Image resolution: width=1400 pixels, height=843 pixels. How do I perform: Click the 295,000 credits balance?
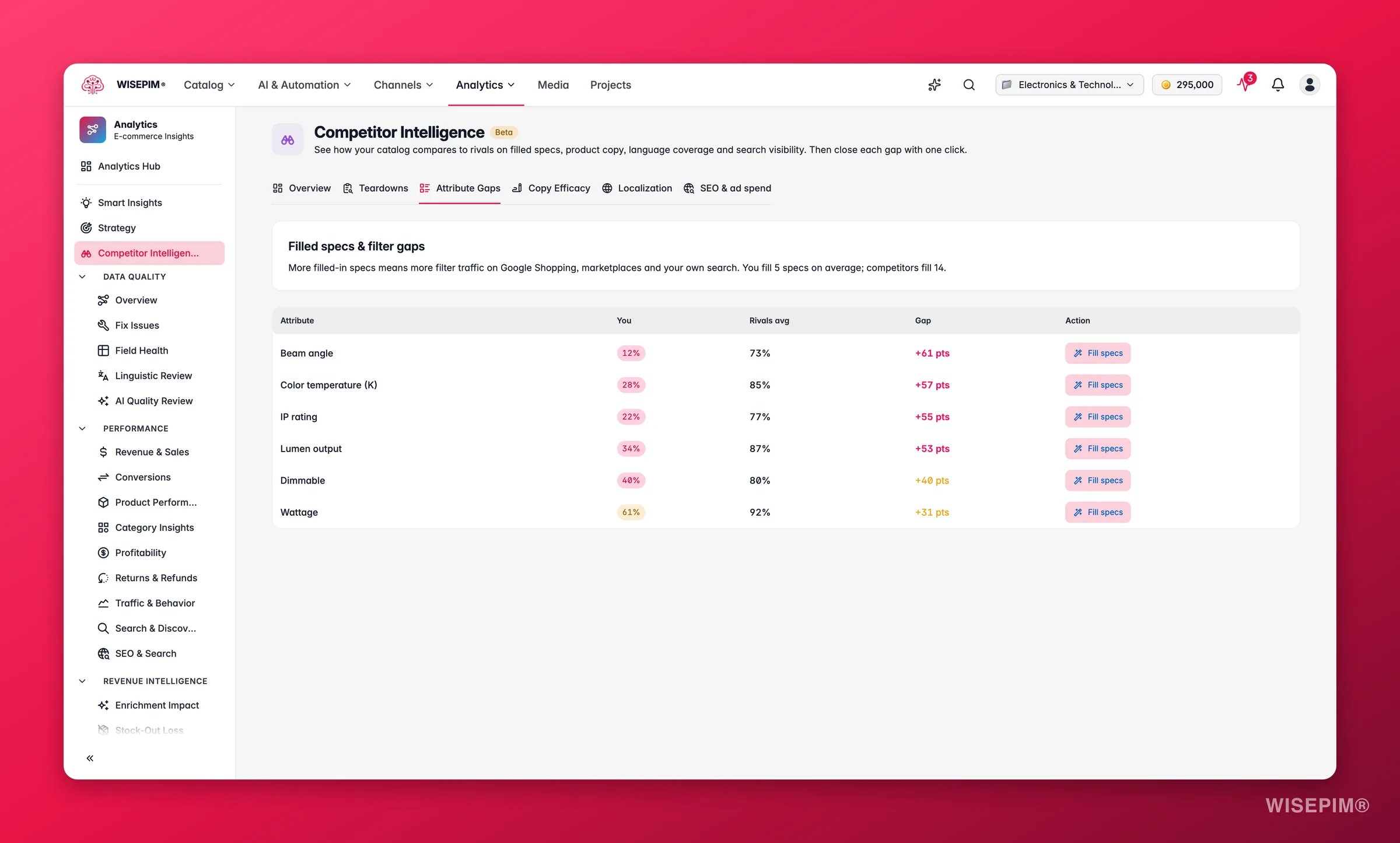1187,85
